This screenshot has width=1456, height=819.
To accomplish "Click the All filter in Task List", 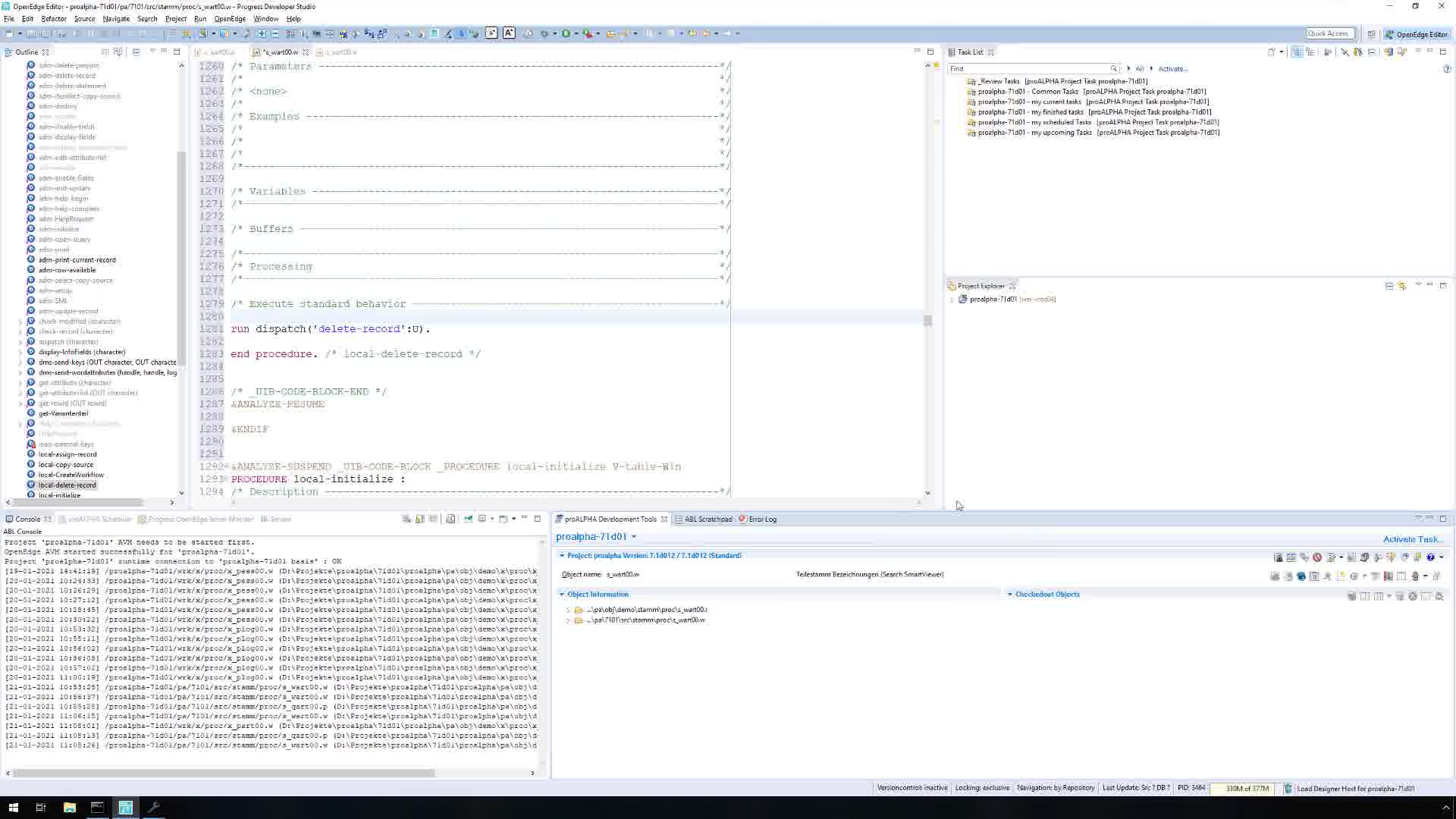I will pos(1139,69).
